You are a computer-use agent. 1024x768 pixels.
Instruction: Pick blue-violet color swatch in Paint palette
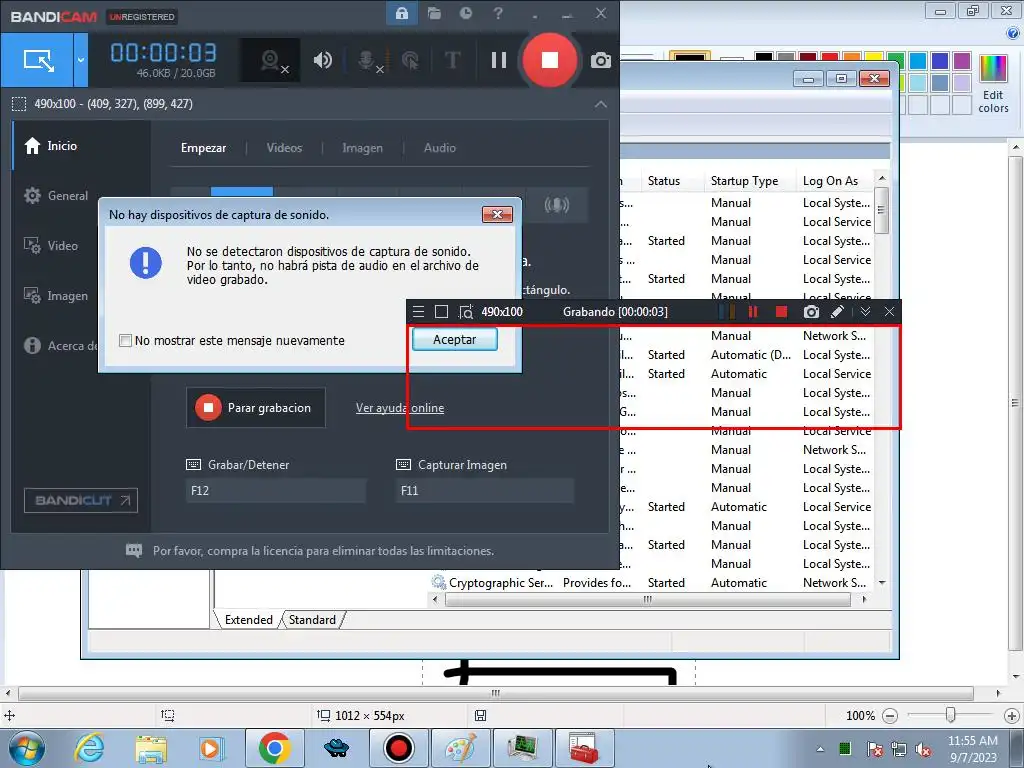940,61
